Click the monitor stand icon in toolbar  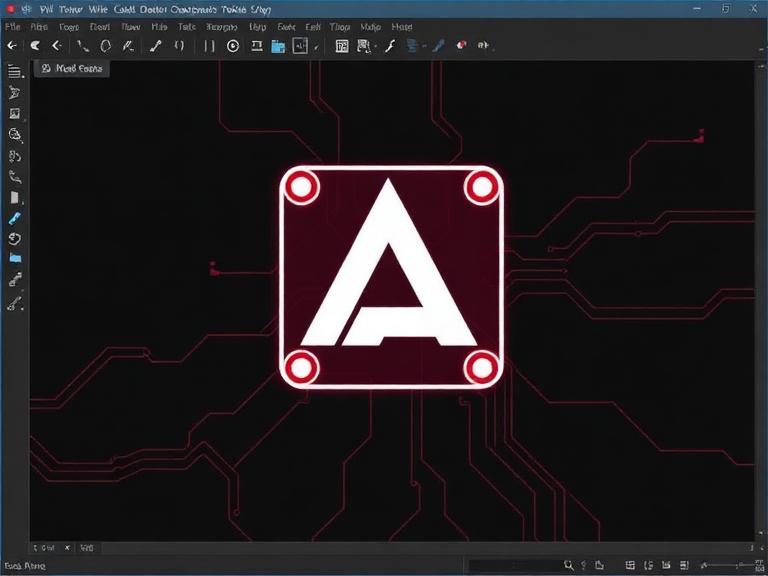coord(257,46)
